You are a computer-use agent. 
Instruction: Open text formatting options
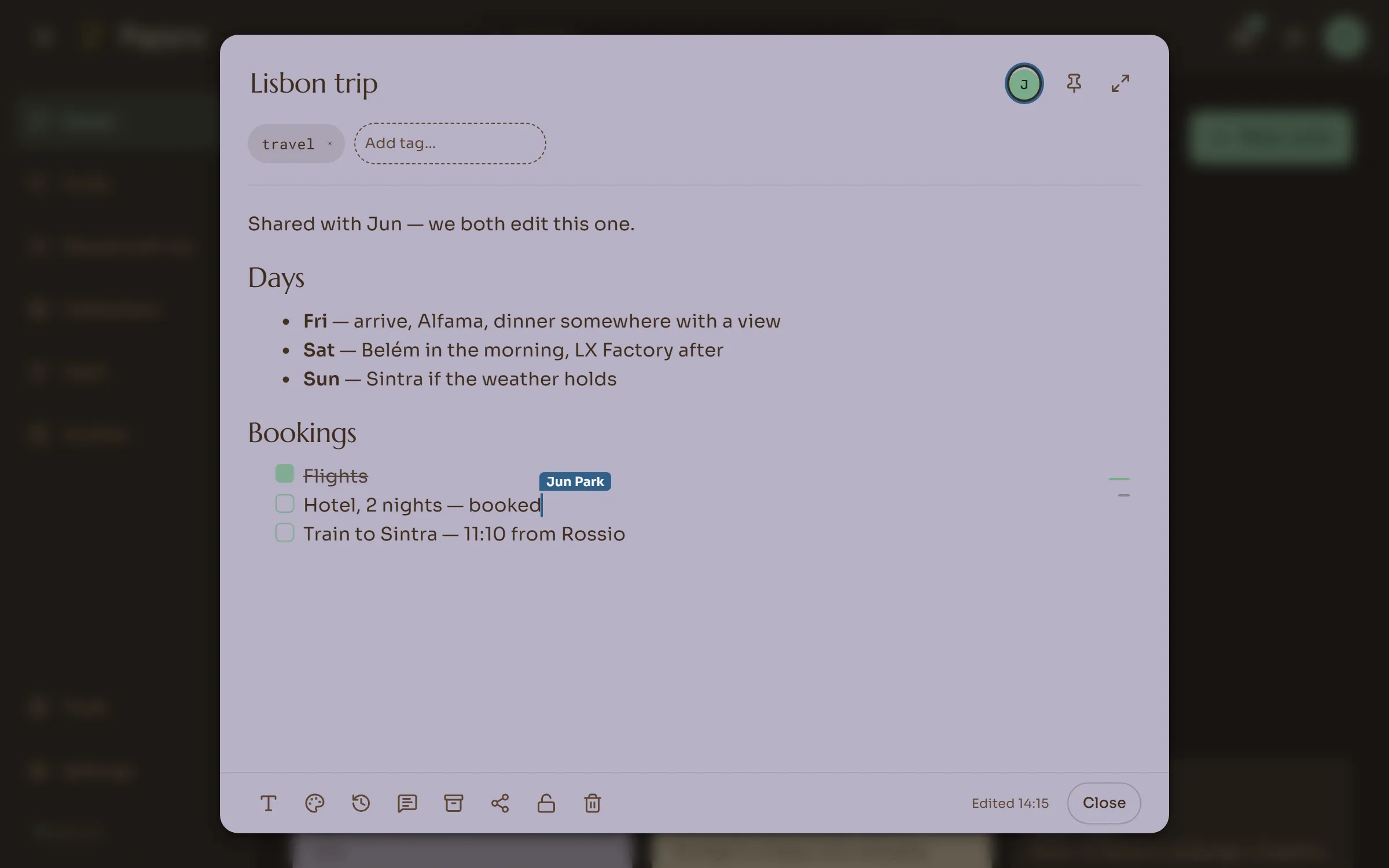pyautogui.click(x=268, y=803)
